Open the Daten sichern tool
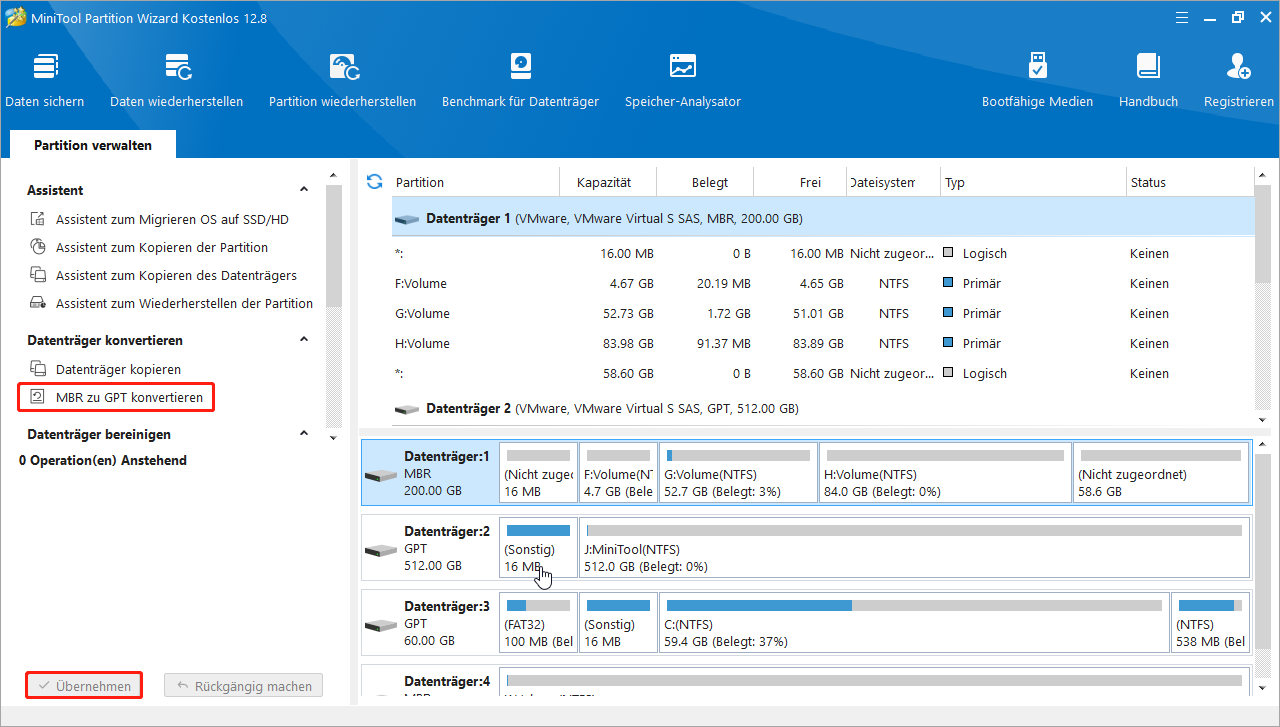 pyautogui.click(x=45, y=80)
